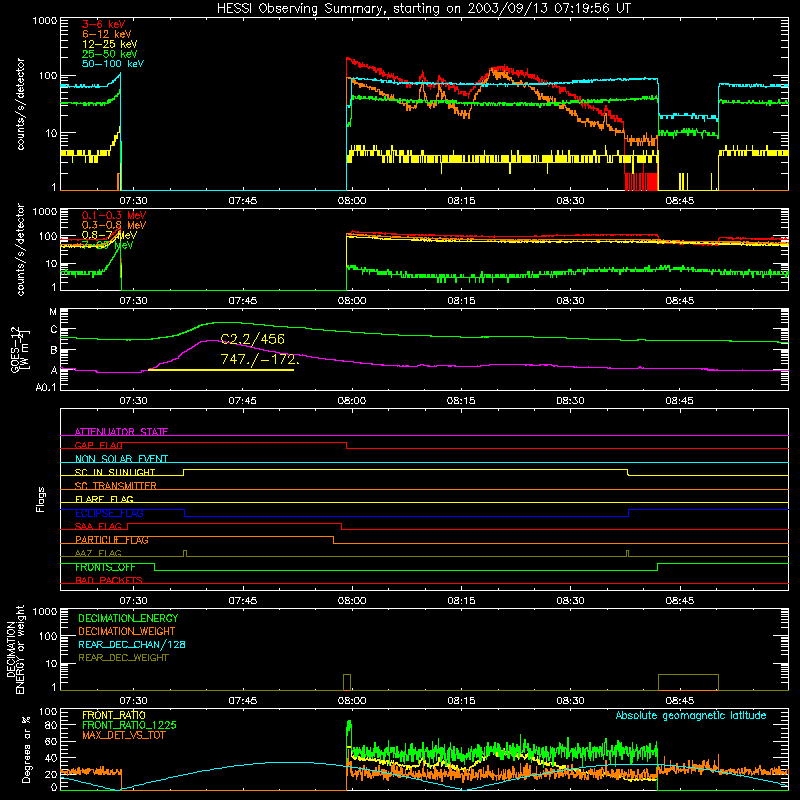This screenshot has width=800, height=800.
Task: Select the NON_SOLAR_EVENT flag label
Action: pyautogui.click(x=121, y=459)
